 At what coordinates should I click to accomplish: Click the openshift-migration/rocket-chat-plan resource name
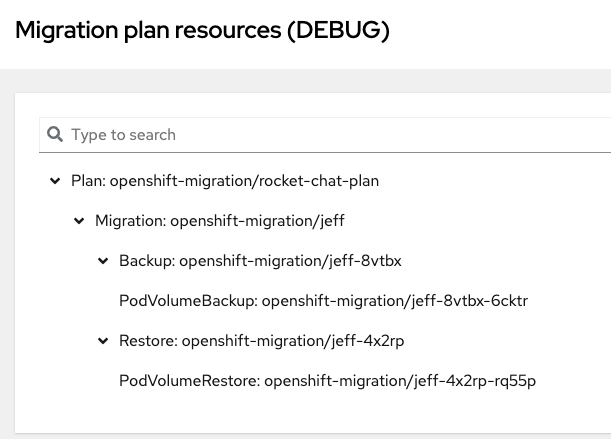click(244, 181)
